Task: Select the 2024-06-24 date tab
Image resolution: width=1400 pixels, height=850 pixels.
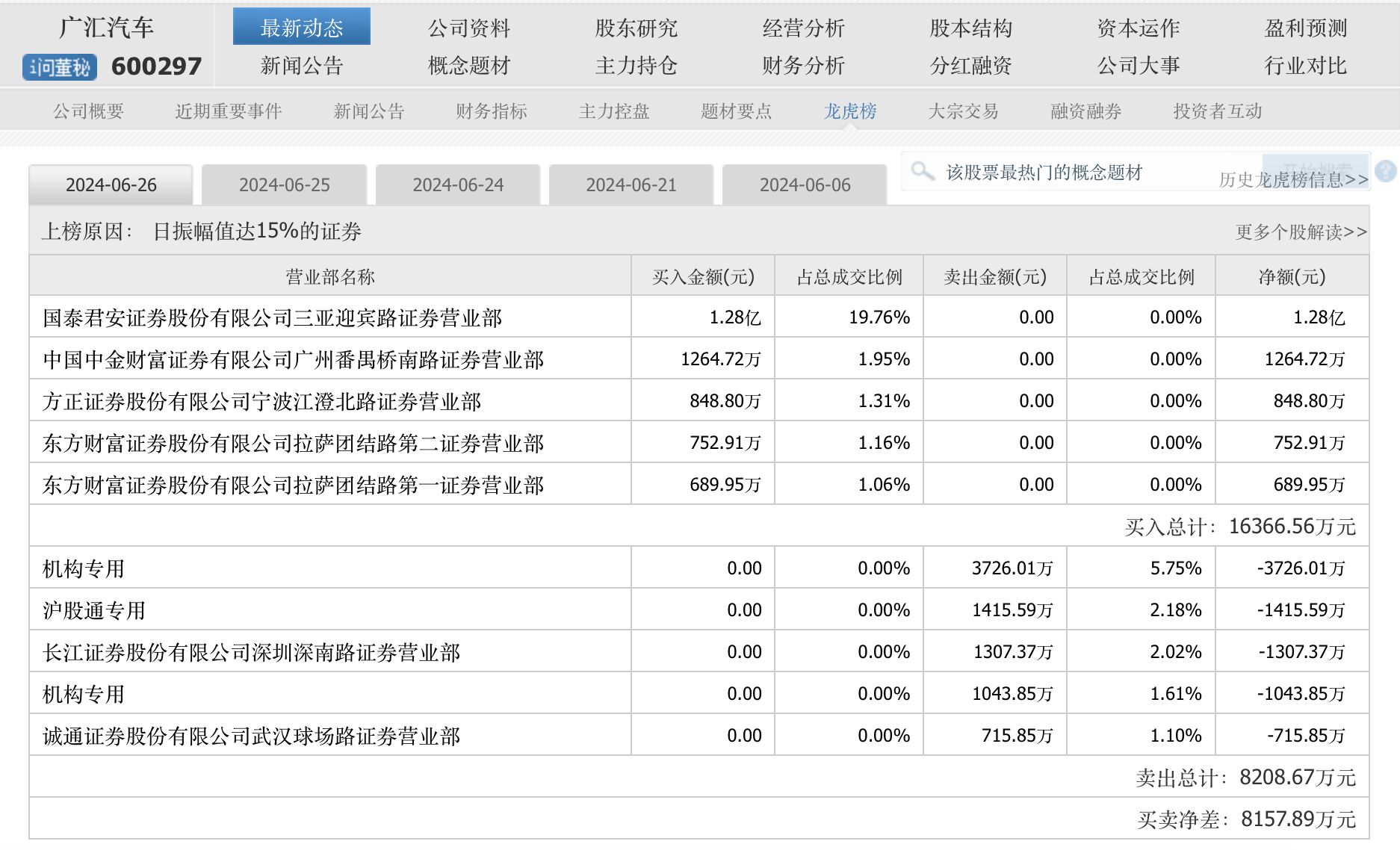Action: pyautogui.click(x=458, y=185)
